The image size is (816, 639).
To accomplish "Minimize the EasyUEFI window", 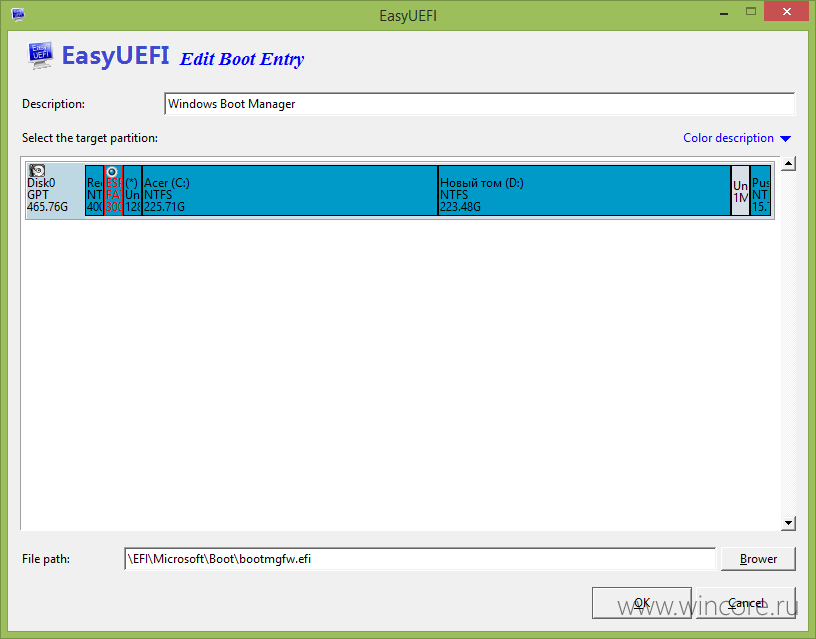I will point(723,13).
